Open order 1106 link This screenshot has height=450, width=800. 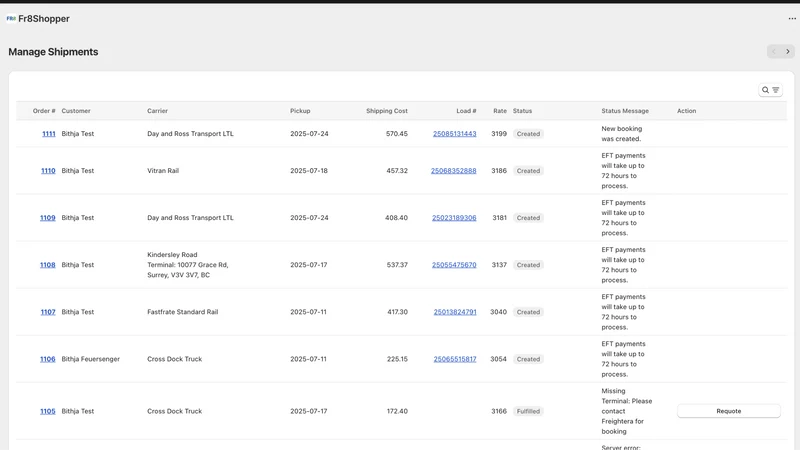[48, 359]
